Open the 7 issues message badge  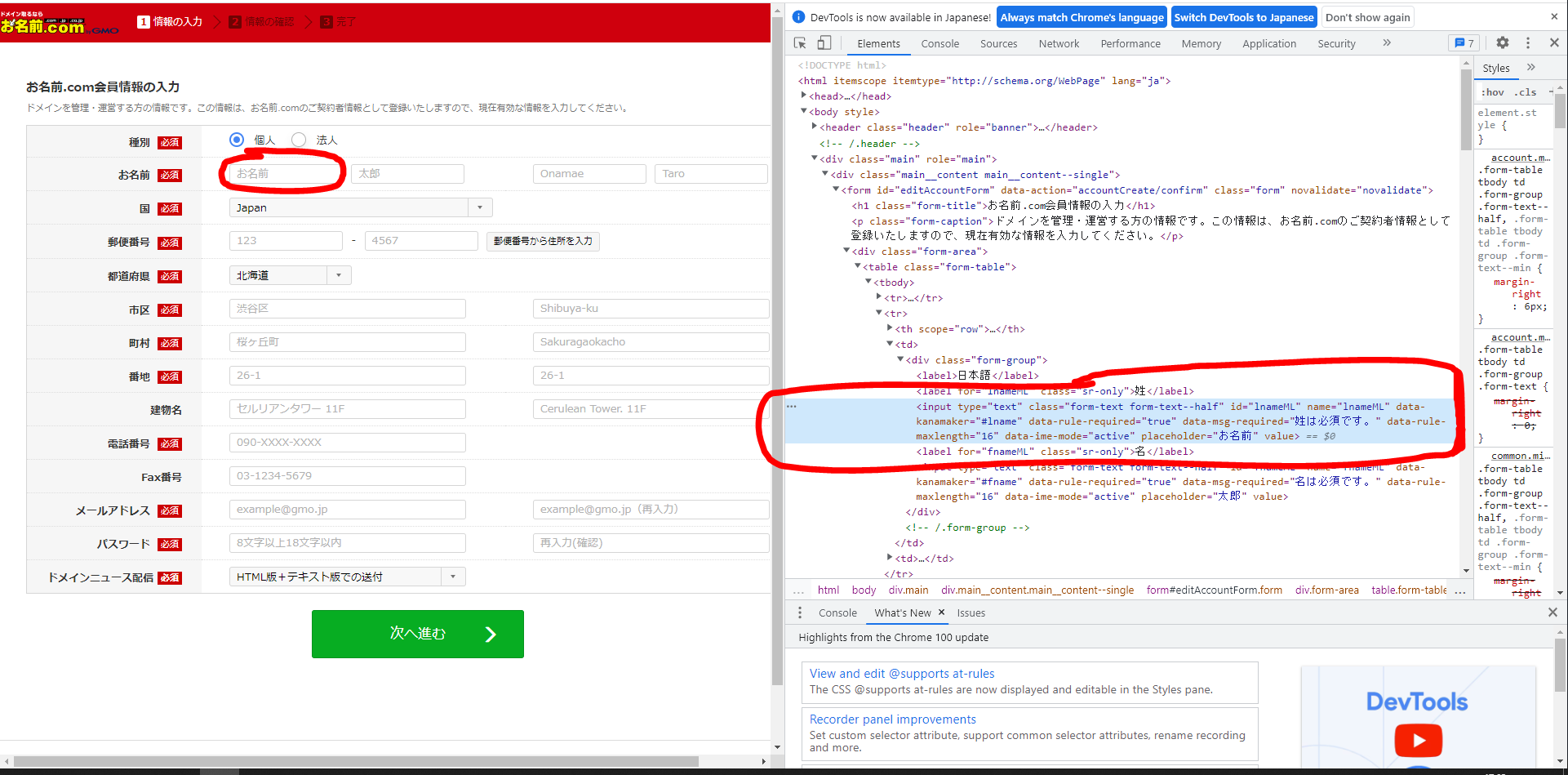click(1465, 43)
